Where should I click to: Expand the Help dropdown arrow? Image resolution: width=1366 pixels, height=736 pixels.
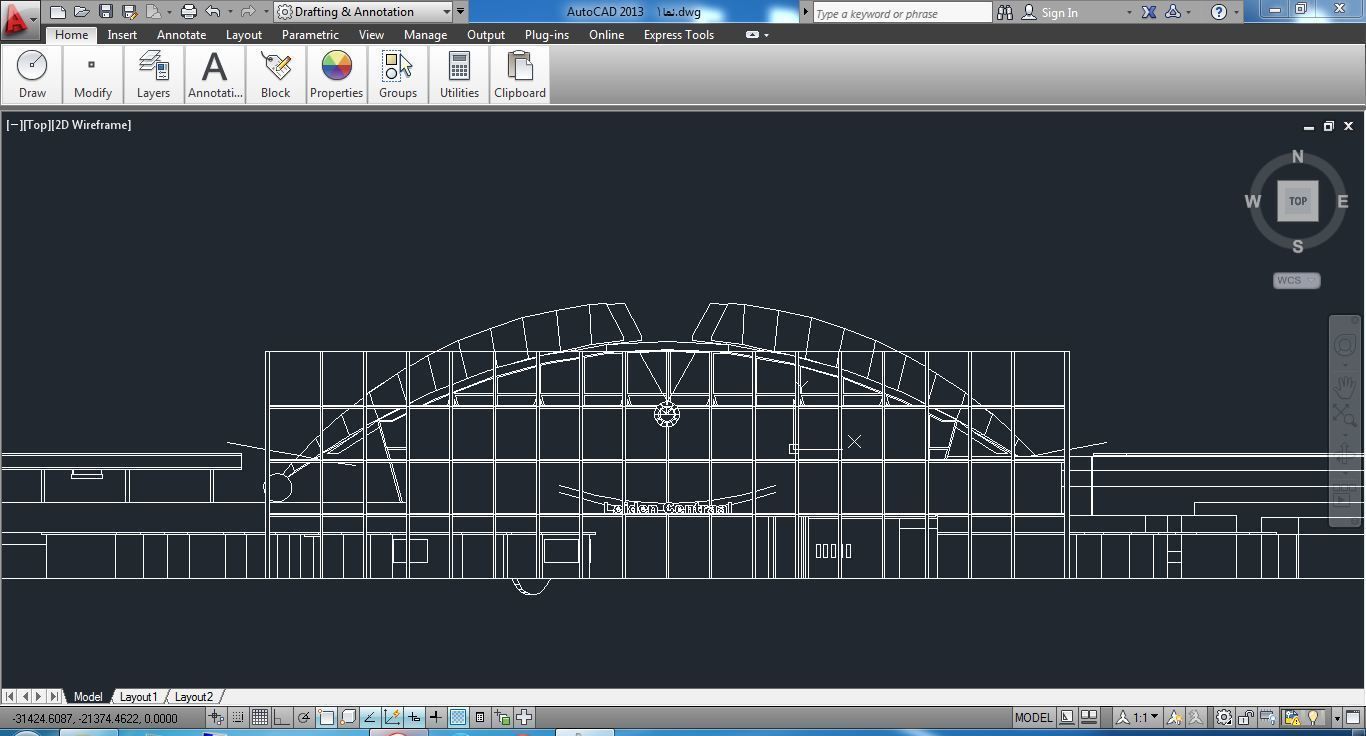pyautogui.click(x=1236, y=12)
